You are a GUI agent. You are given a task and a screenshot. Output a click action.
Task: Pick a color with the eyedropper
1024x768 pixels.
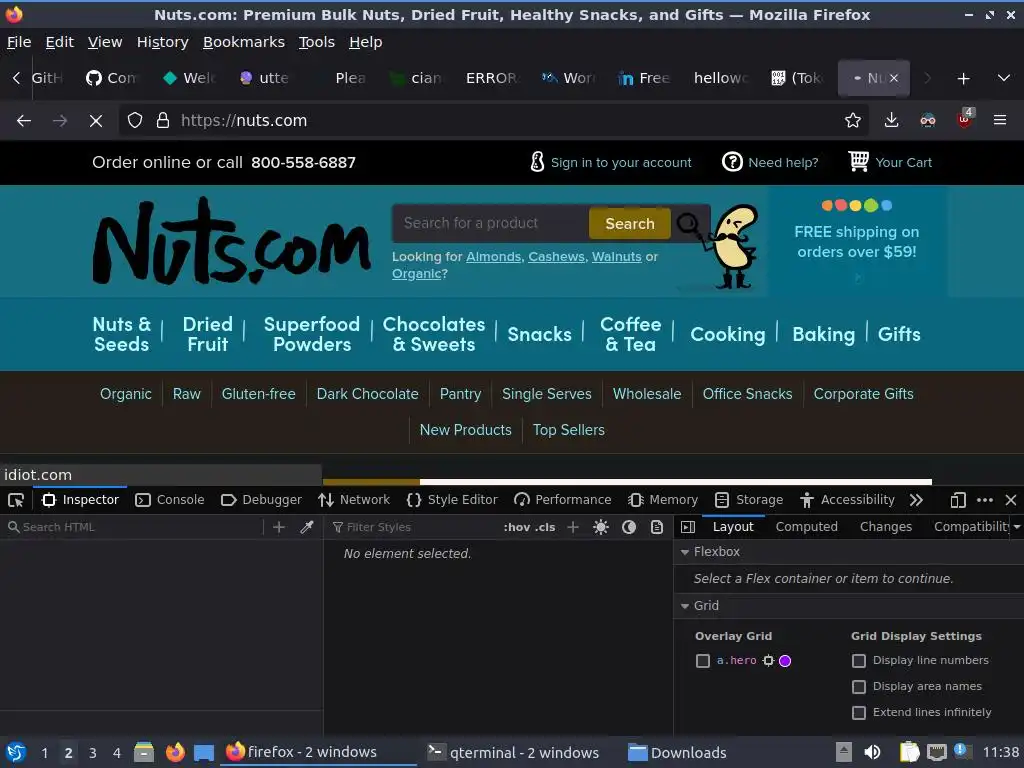click(306, 527)
